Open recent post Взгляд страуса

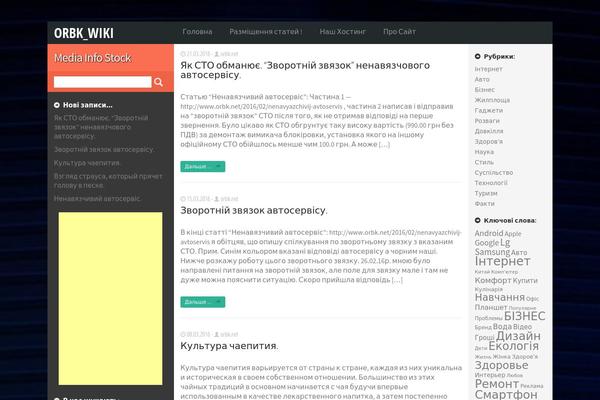click(108, 181)
